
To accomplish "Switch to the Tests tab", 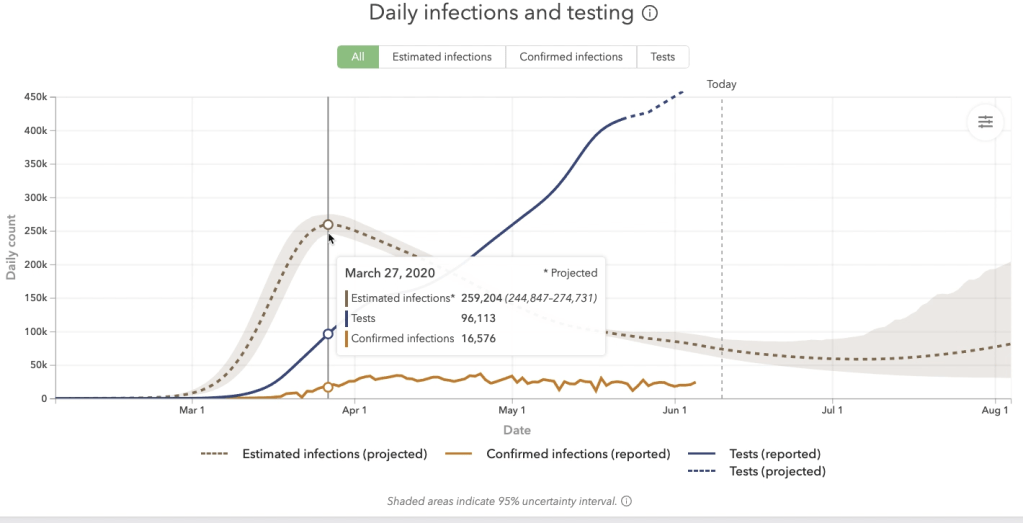I will tap(663, 57).
